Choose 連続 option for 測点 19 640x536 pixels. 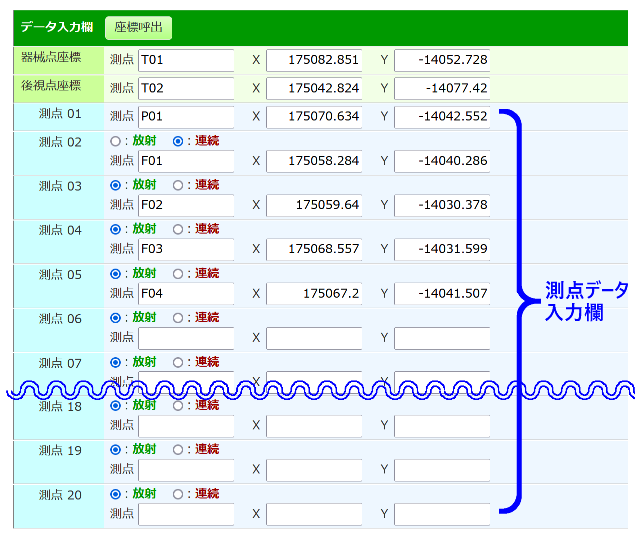point(178,450)
